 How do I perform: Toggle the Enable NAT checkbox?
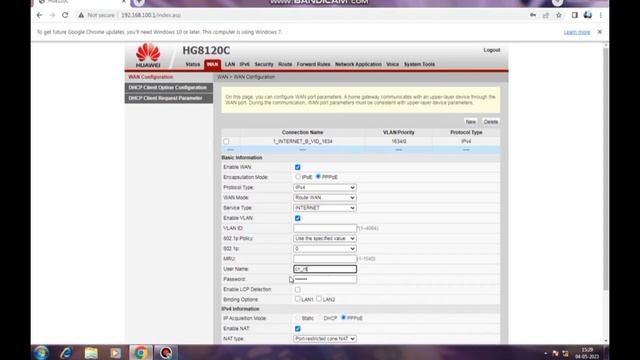298,329
